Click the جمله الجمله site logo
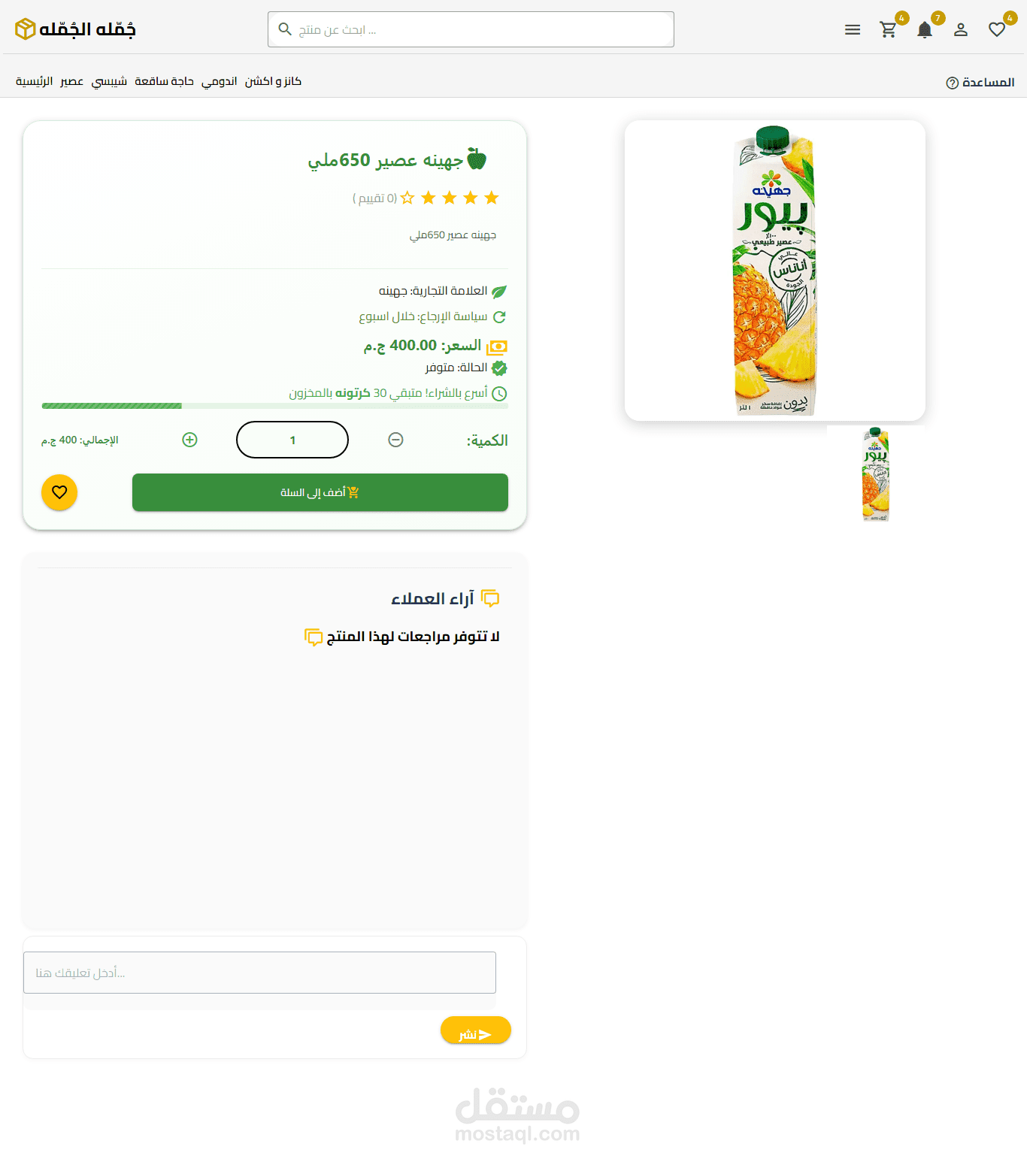The height and width of the screenshot is (1168, 1036). tap(75, 29)
